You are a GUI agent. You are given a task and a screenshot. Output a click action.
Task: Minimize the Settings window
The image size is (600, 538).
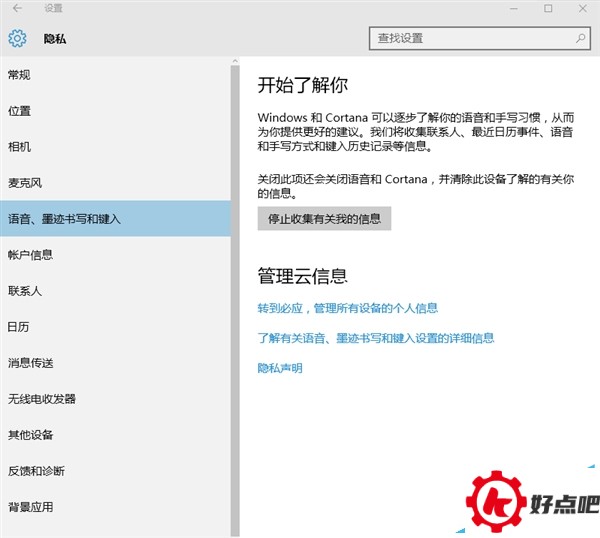click(x=514, y=8)
